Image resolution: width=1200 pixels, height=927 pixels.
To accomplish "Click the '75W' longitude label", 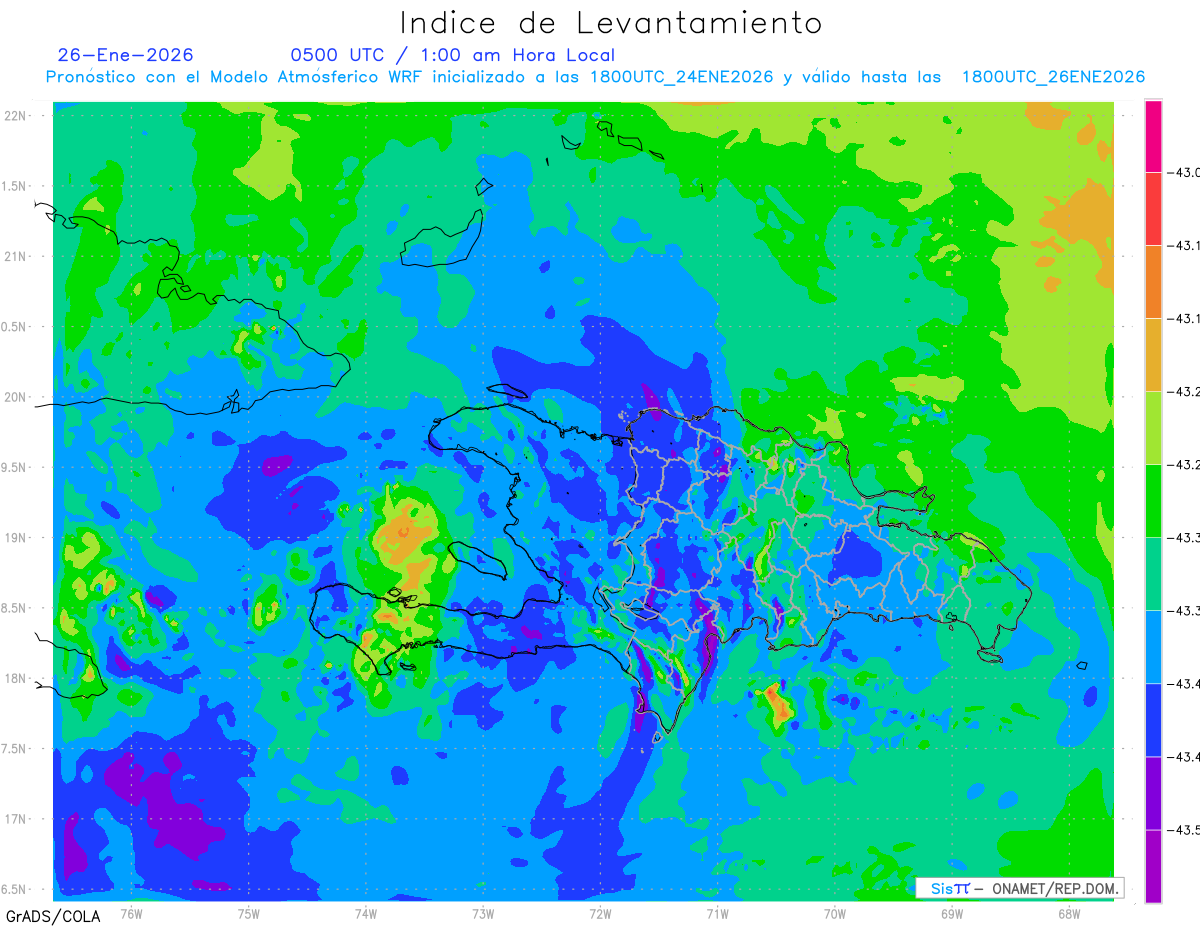I will point(249,913).
